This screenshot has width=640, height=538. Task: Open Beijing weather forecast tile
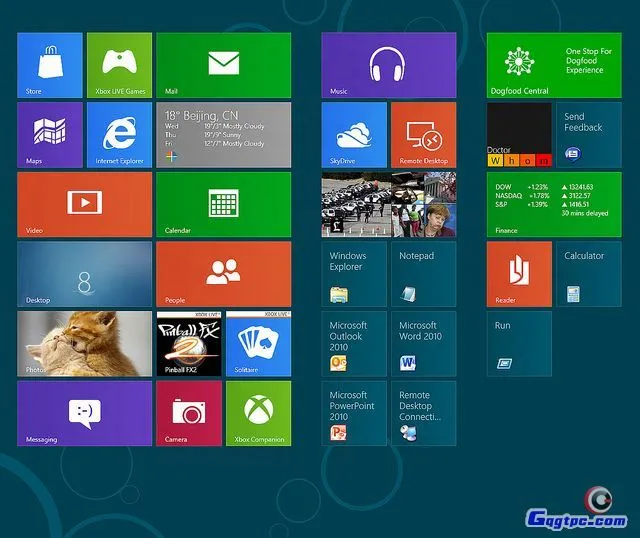tap(223, 135)
